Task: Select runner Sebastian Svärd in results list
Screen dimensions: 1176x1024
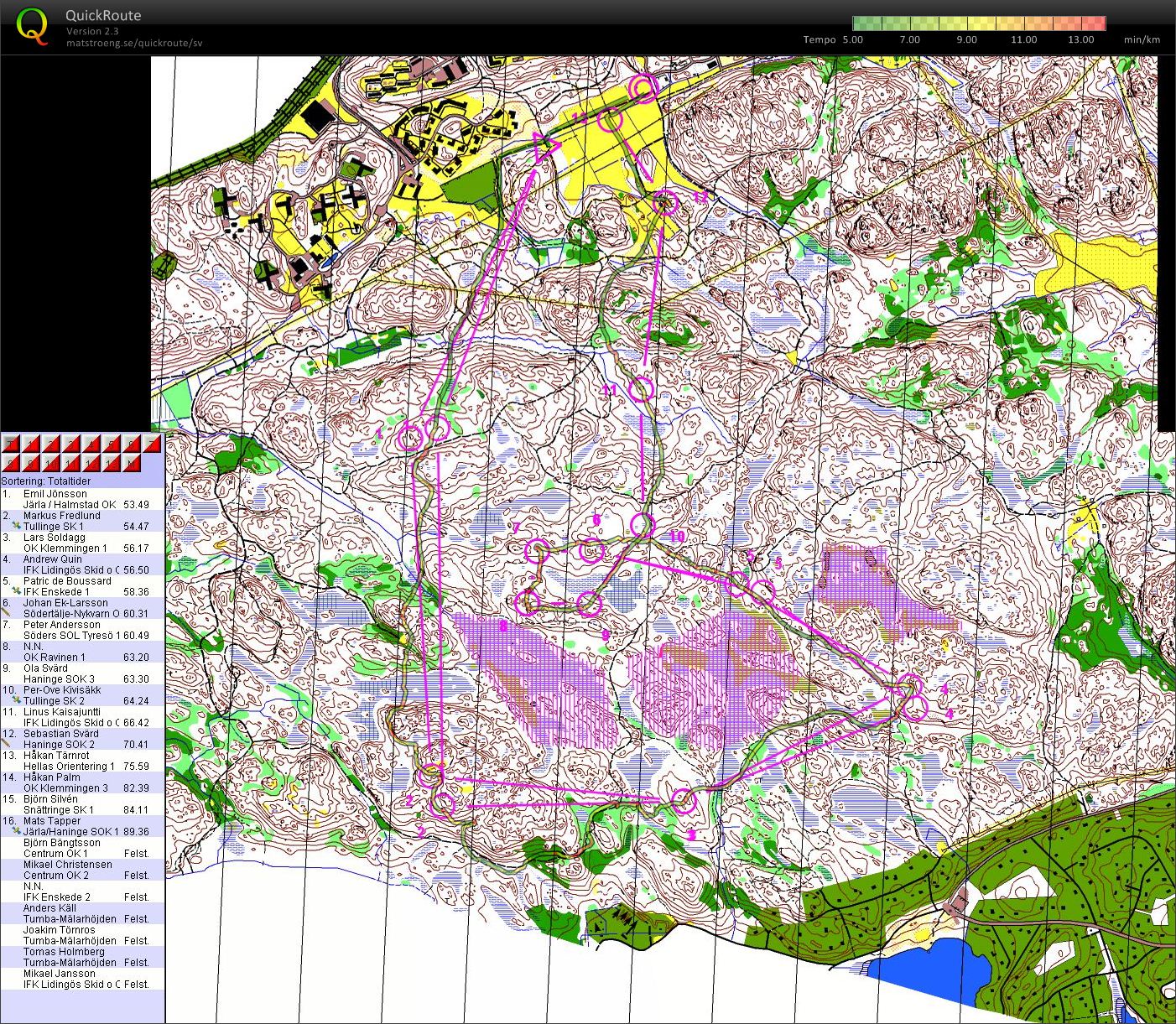Action: 60,734
